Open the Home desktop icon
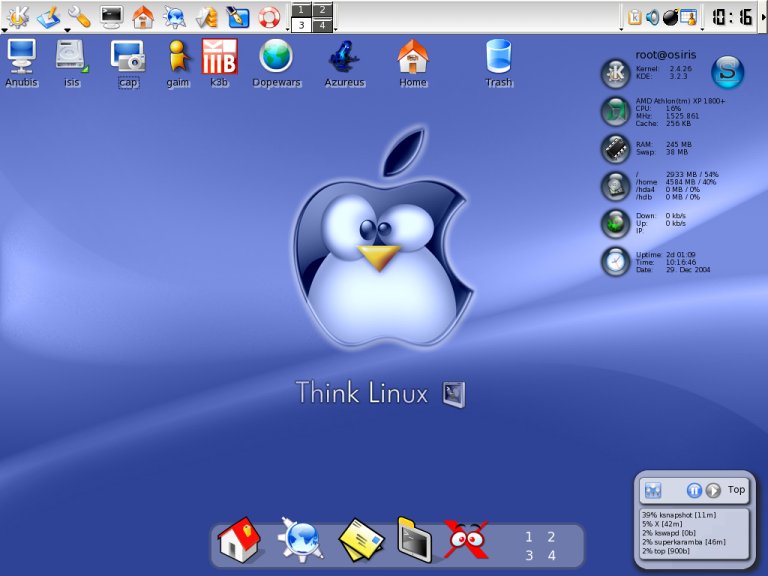Viewport: 768px width, 576px height. coord(413,63)
